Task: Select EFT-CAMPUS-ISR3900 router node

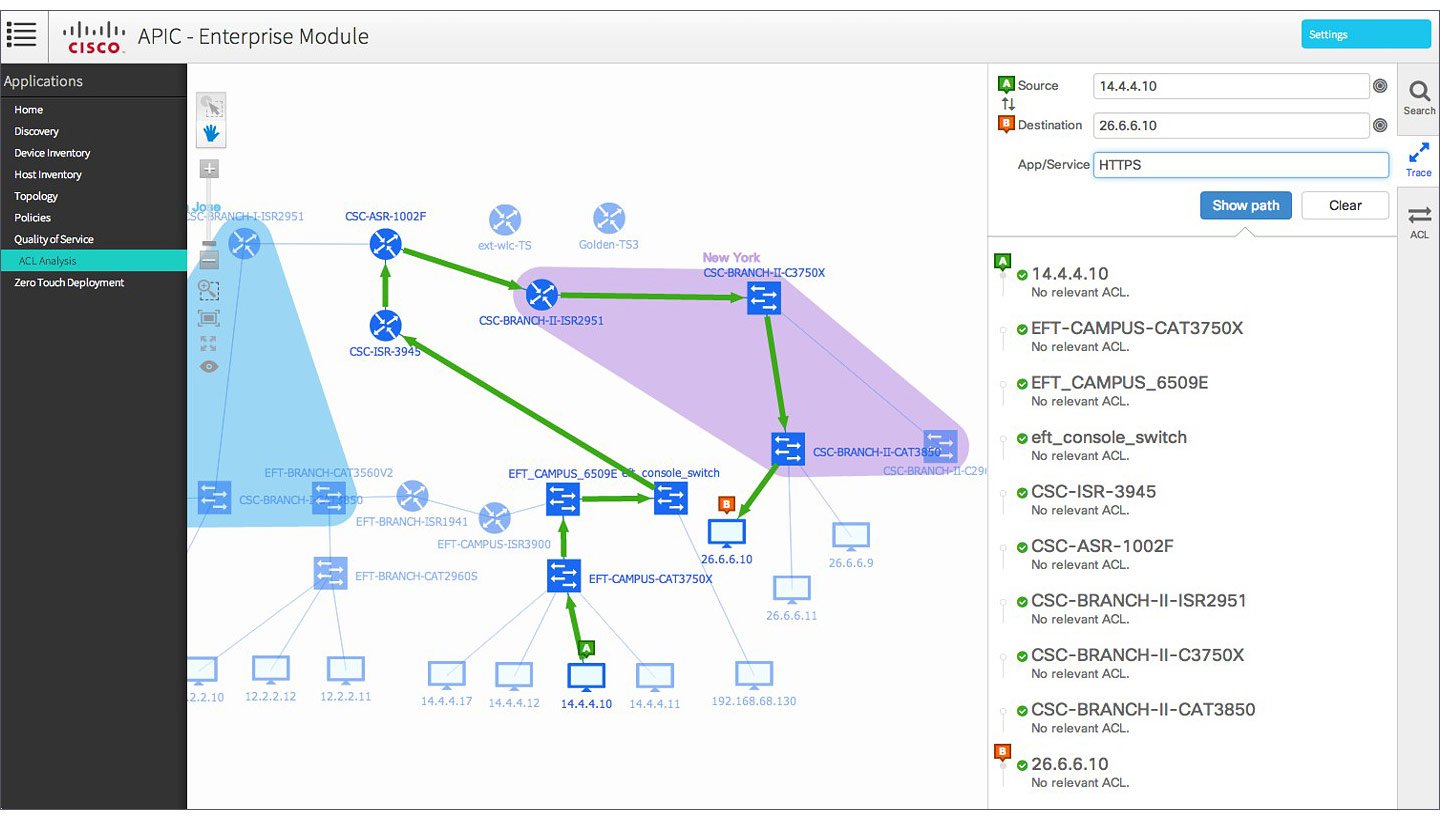Action: [494, 518]
